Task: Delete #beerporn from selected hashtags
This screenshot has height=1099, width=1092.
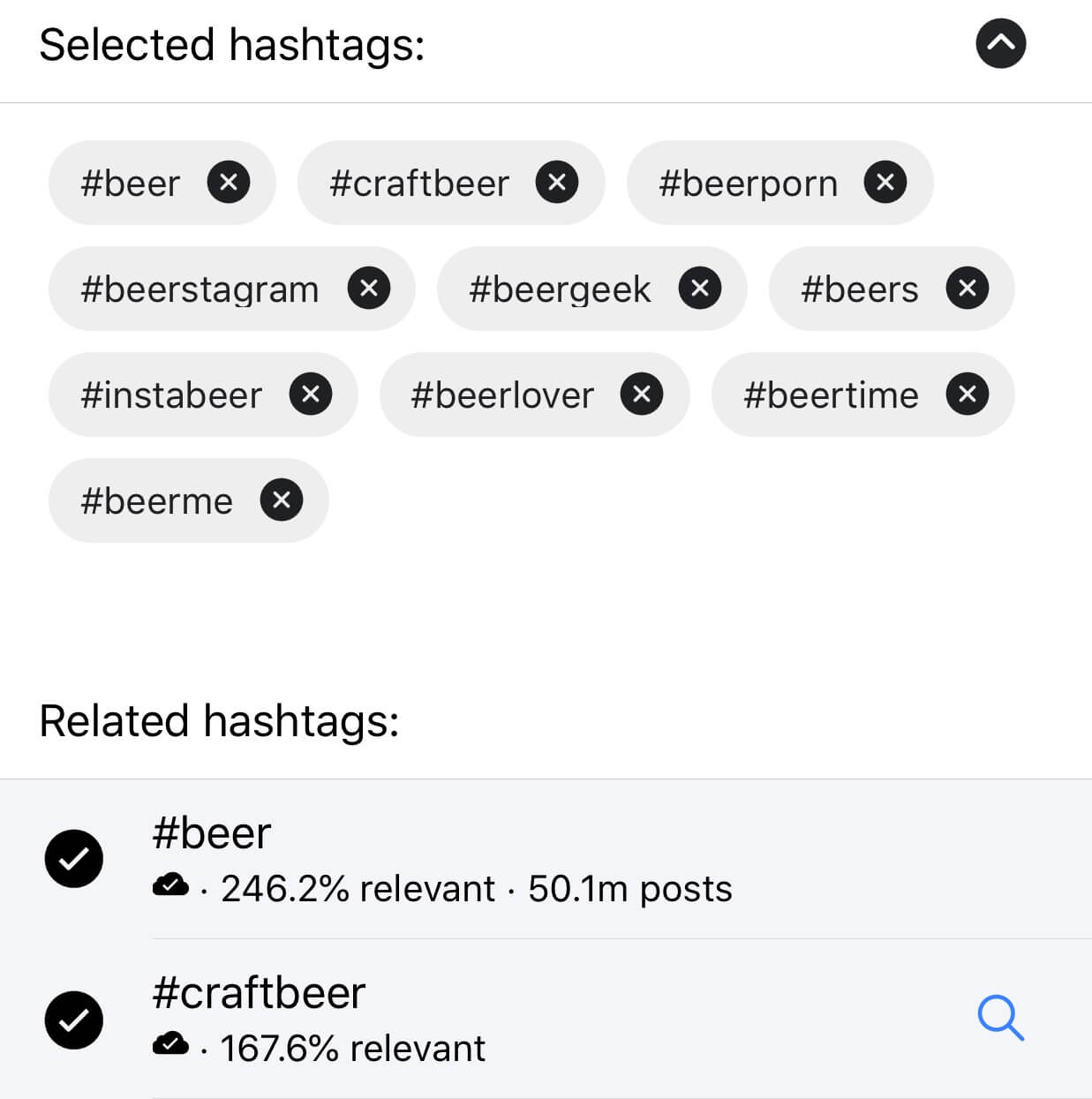Action: point(885,183)
